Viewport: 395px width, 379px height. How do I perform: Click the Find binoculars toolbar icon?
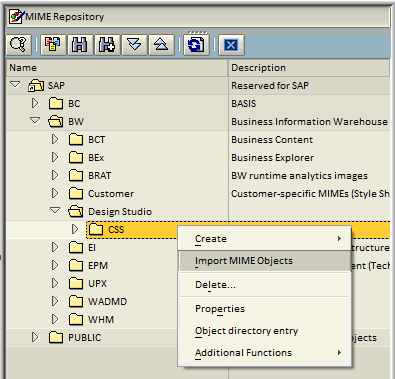tap(80, 44)
